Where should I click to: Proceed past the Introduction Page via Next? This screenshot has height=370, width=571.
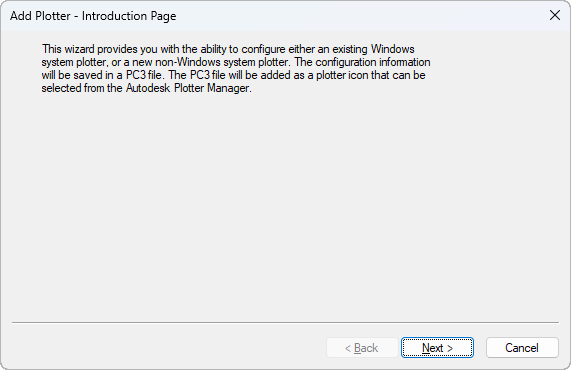coord(437,348)
